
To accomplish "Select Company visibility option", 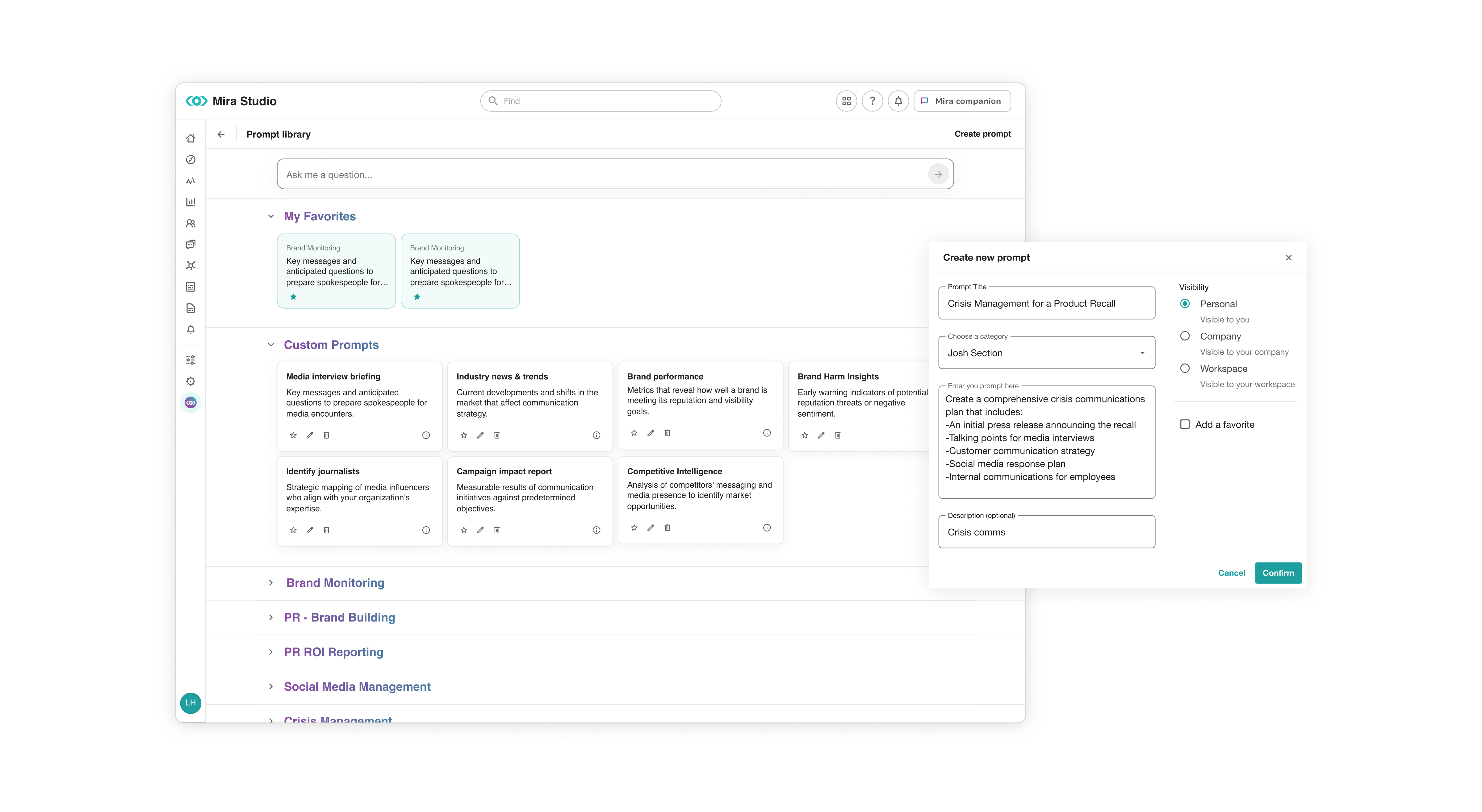I will point(1185,336).
